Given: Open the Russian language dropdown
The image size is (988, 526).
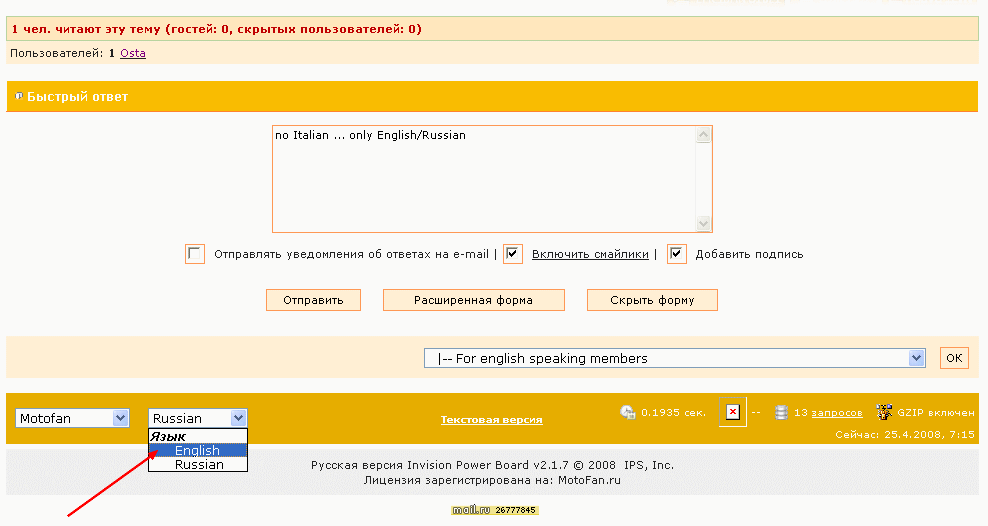Looking at the screenshot, I should (198, 418).
